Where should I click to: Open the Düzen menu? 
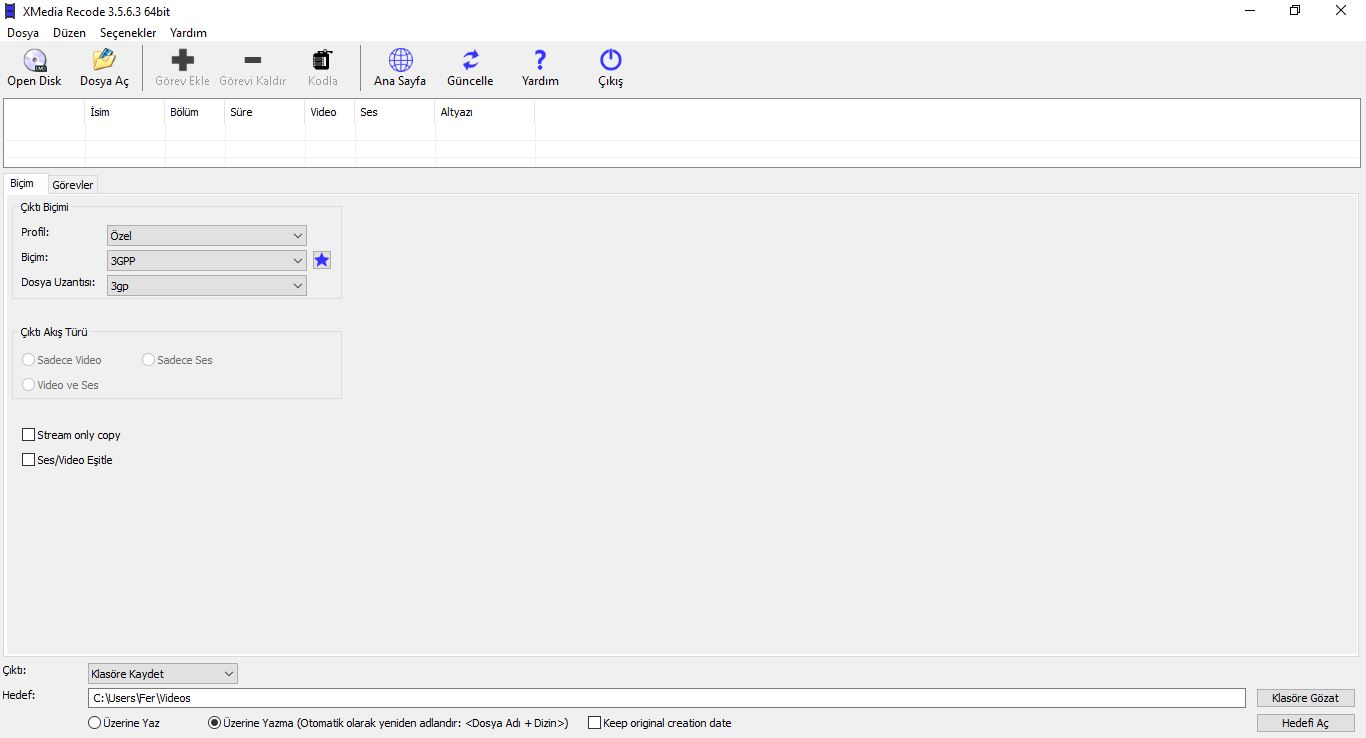point(70,33)
